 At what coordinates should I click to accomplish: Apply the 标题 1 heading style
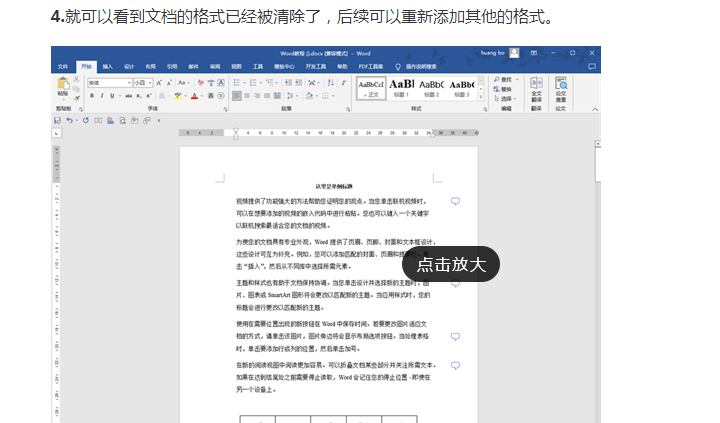click(x=401, y=88)
